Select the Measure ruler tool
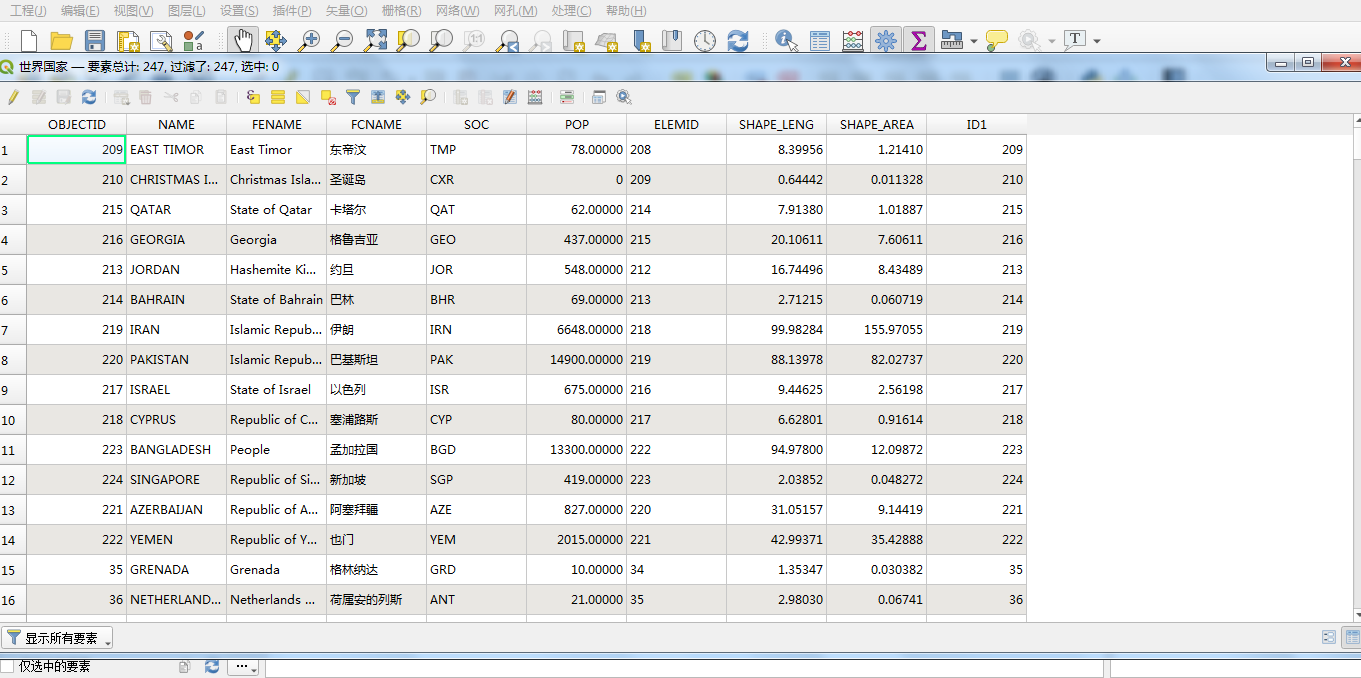This screenshot has height=678, width=1361. 952,41
